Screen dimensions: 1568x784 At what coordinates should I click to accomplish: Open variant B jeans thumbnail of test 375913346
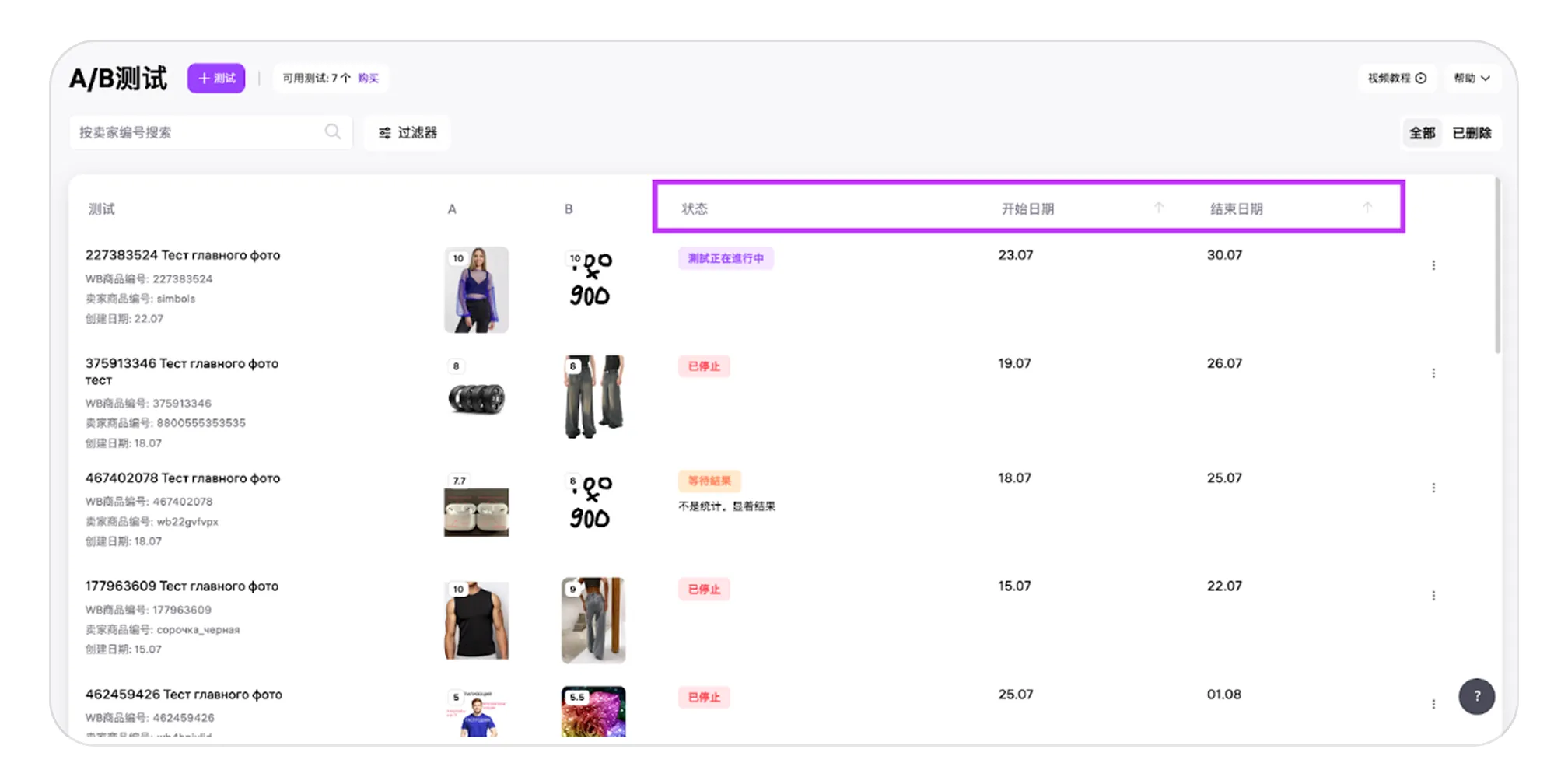593,397
